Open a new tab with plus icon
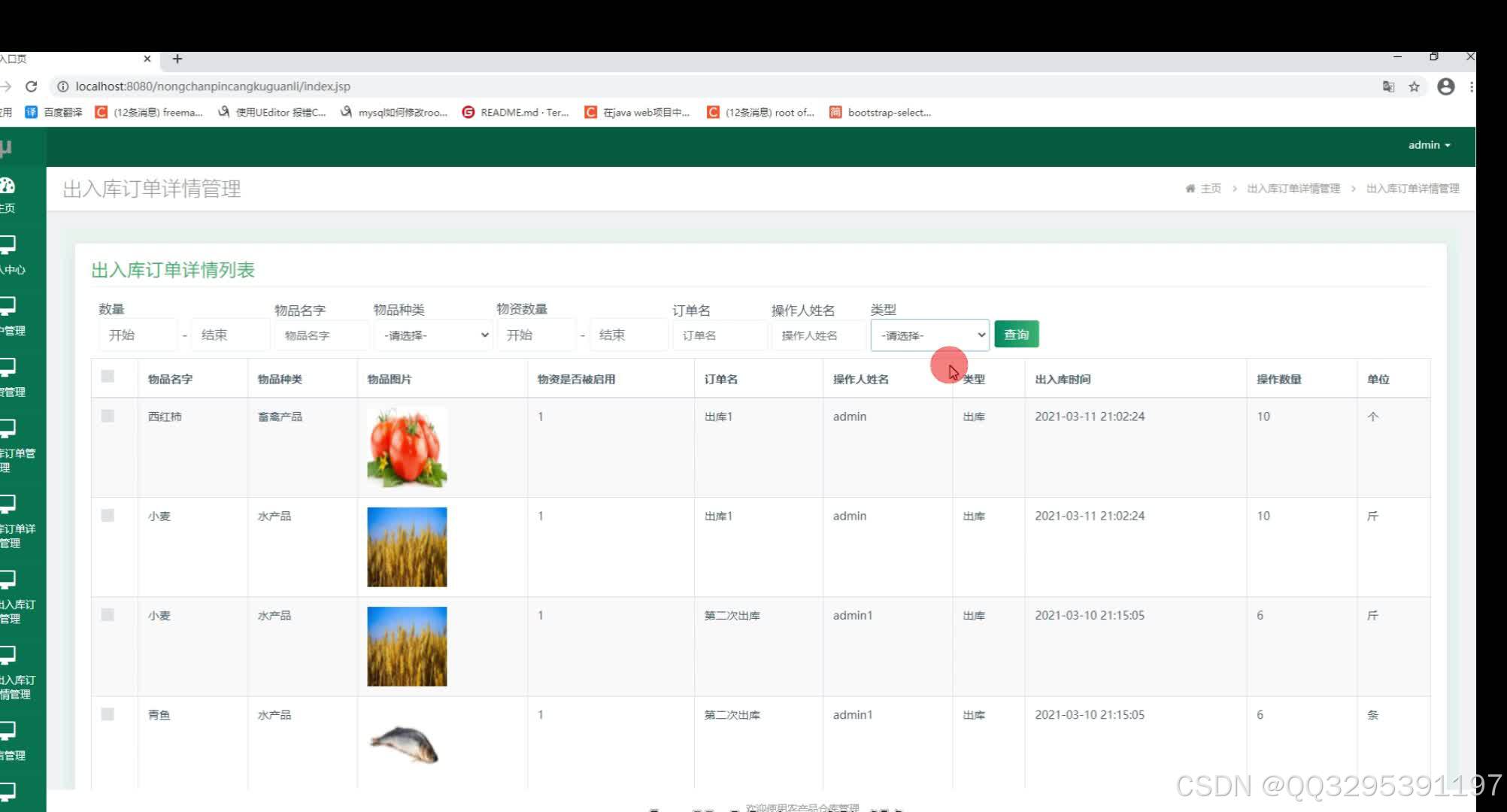This screenshot has height=812, width=1507. [x=177, y=59]
